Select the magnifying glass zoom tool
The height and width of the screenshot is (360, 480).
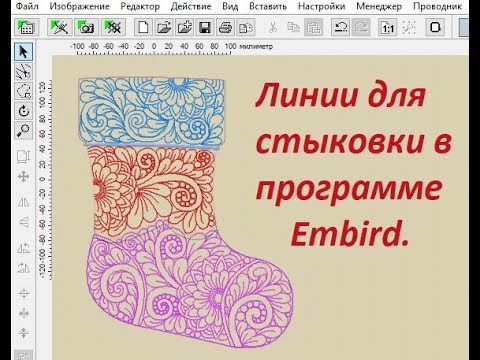[24, 130]
